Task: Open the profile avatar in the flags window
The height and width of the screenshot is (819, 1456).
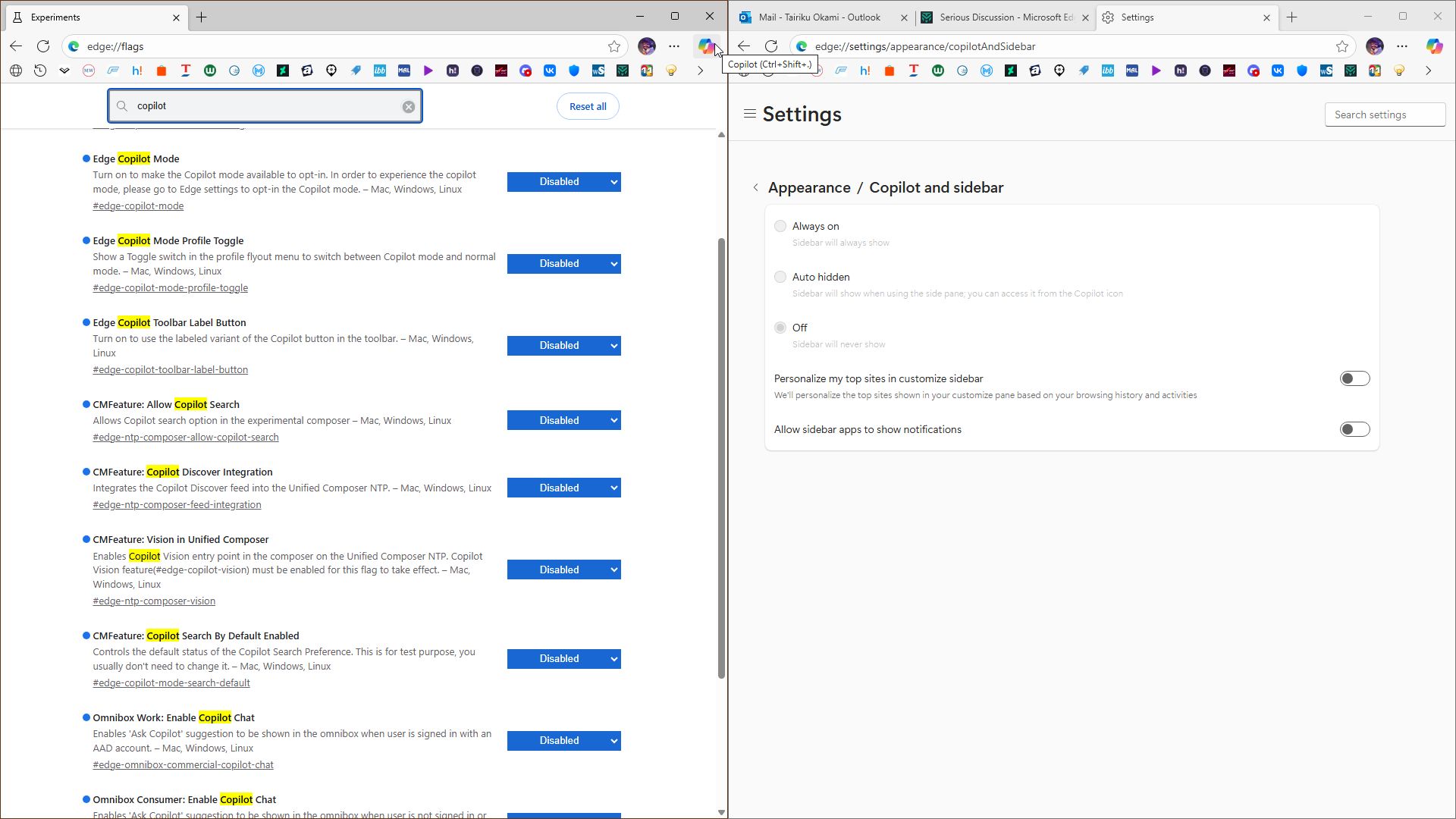Action: click(647, 46)
